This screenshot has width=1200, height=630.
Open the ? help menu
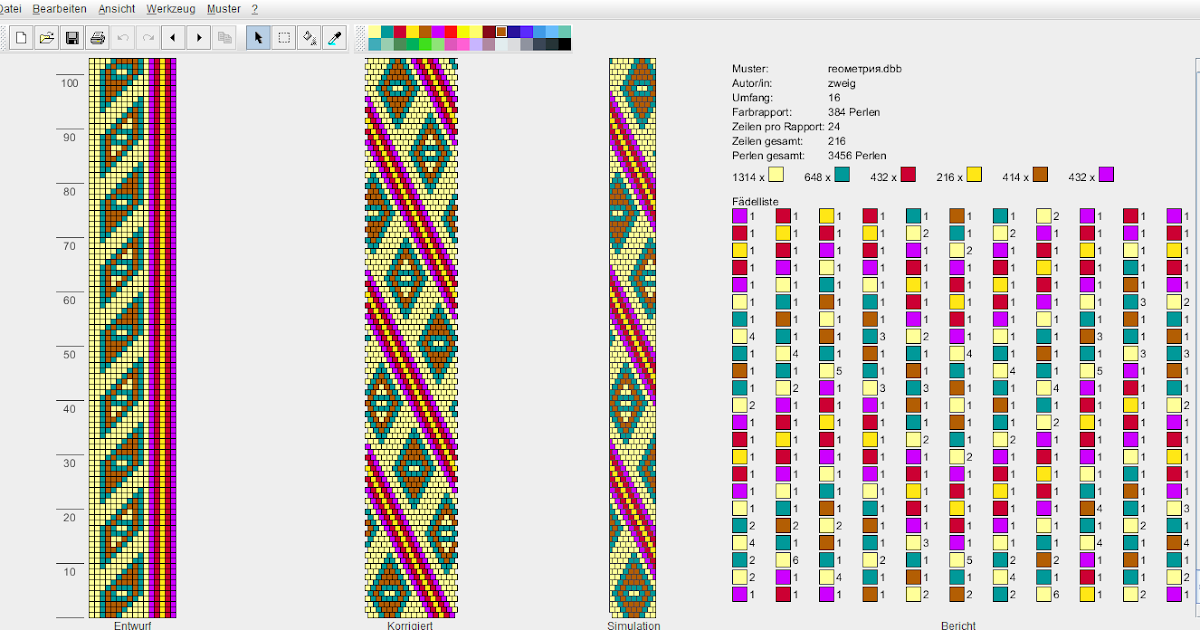[x=255, y=8]
